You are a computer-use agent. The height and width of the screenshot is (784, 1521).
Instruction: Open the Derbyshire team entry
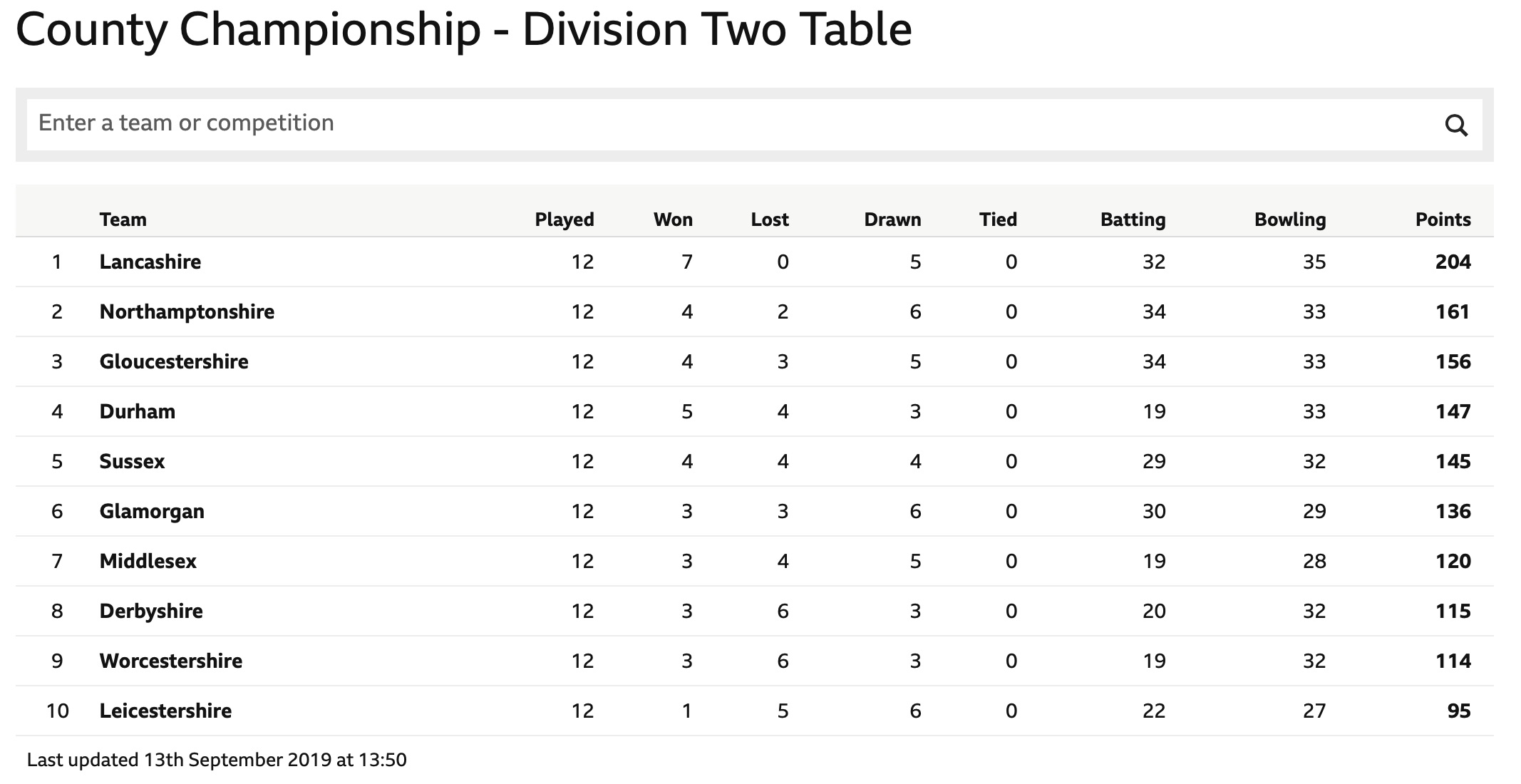pos(151,611)
